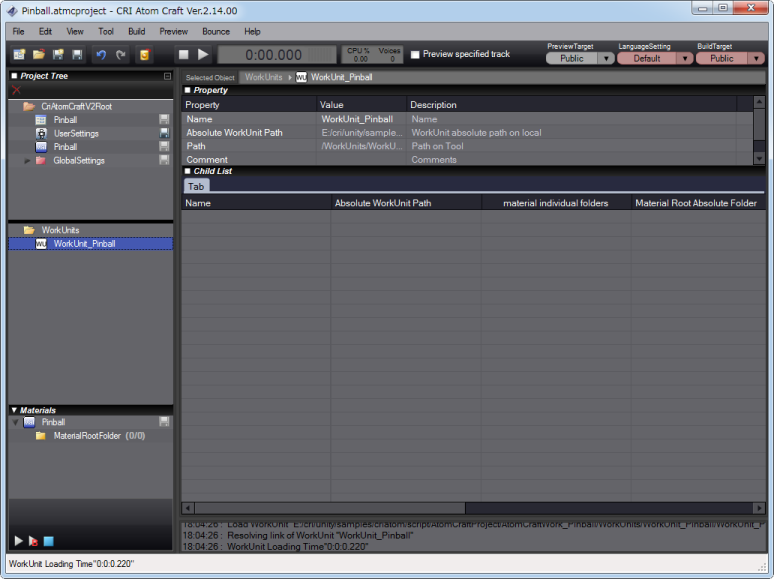Screen dimensions: 774x579
Task: Open the Build menu
Action: [136, 31]
